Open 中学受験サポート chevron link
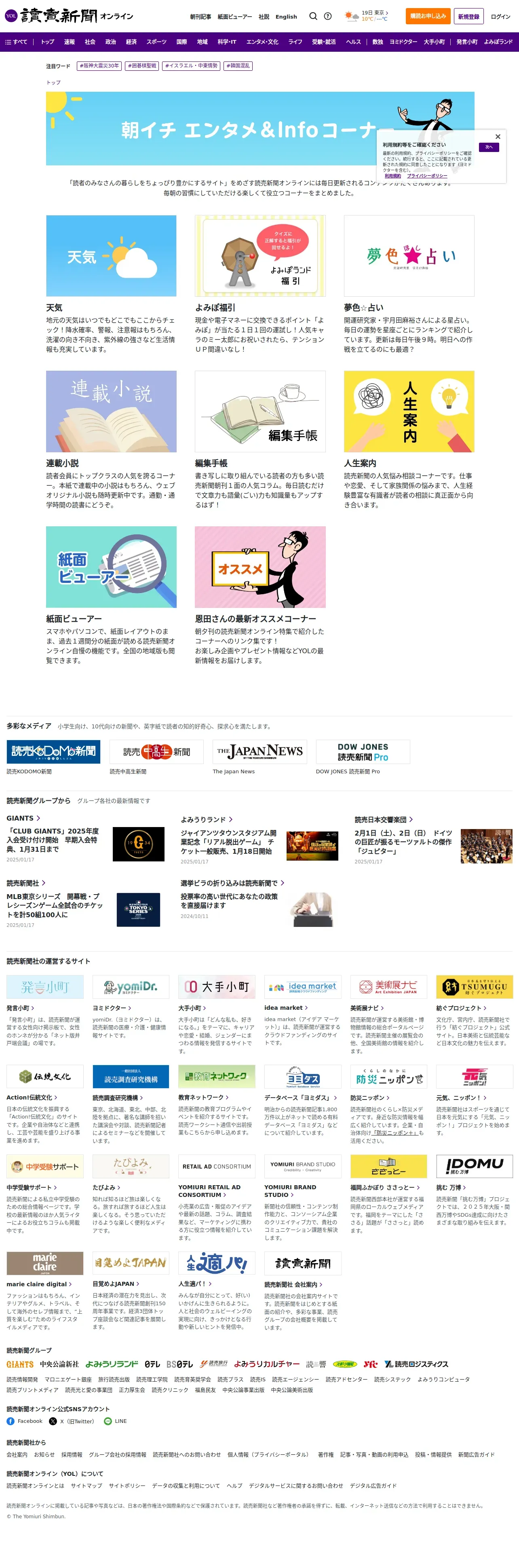This screenshot has width=519, height=1568. pos(32,1188)
